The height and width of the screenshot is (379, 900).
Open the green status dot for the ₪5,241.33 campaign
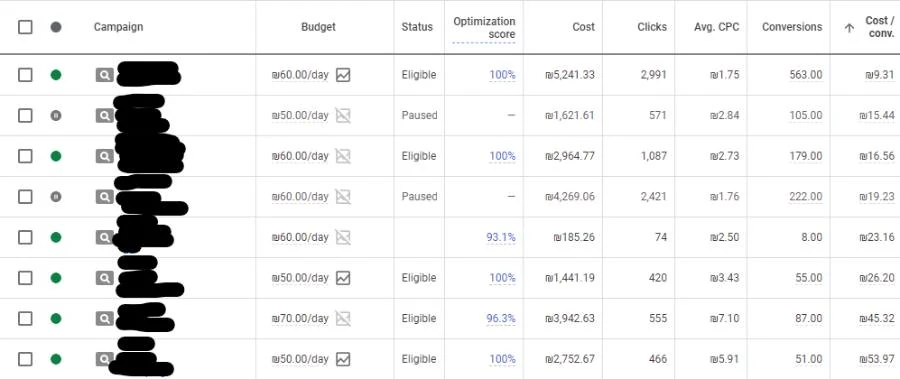click(56, 75)
